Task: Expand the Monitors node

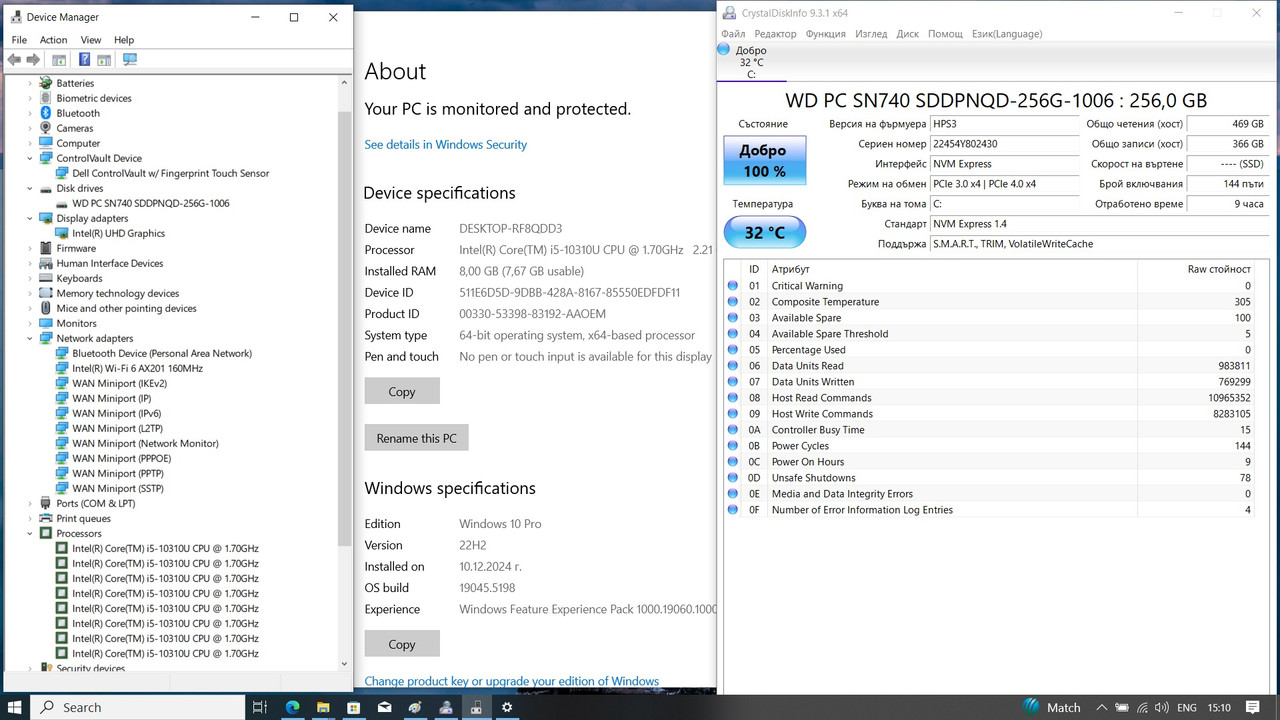Action: [30, 323]
